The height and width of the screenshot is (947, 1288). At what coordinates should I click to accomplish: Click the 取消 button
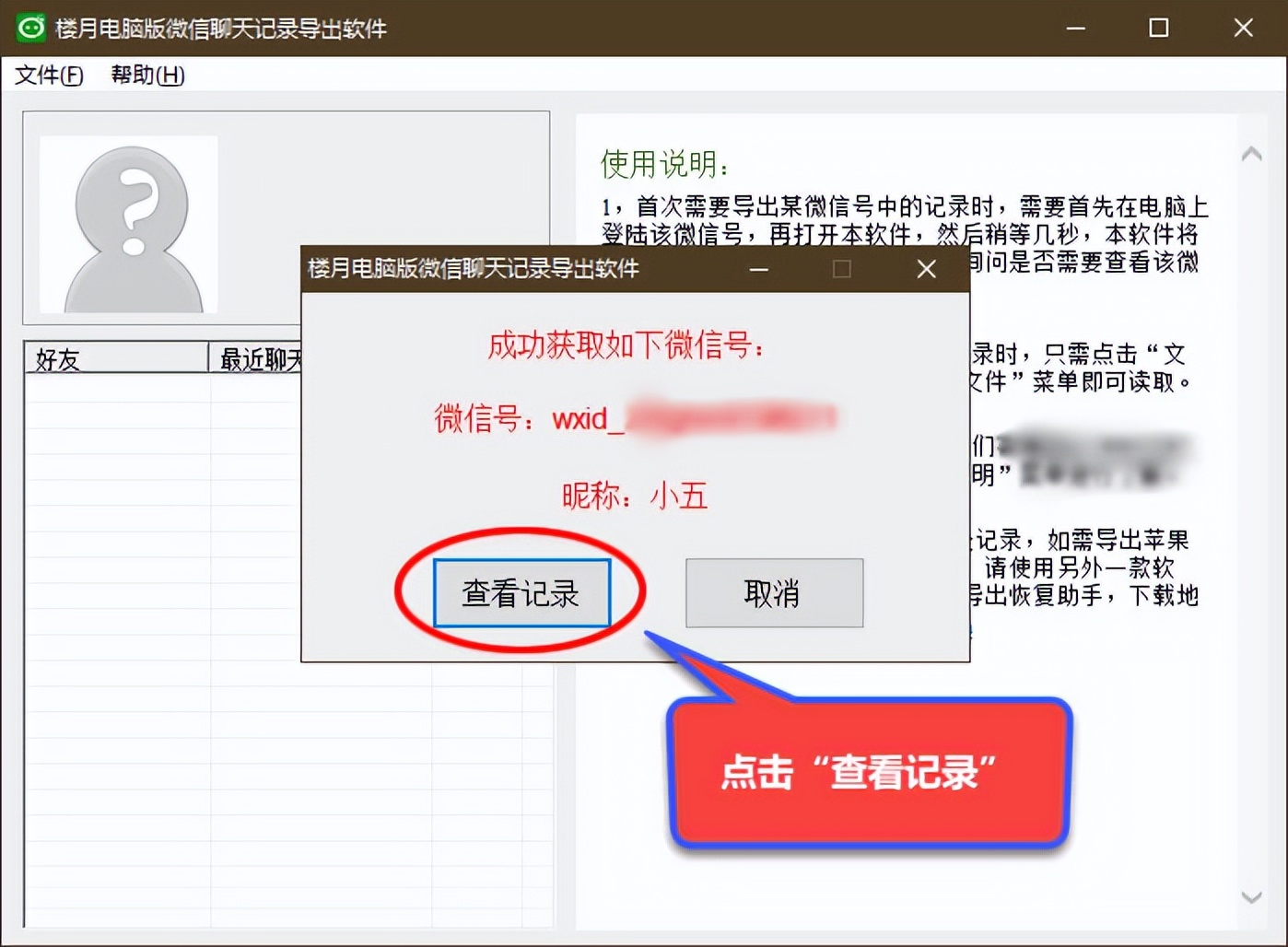[773, 594]
